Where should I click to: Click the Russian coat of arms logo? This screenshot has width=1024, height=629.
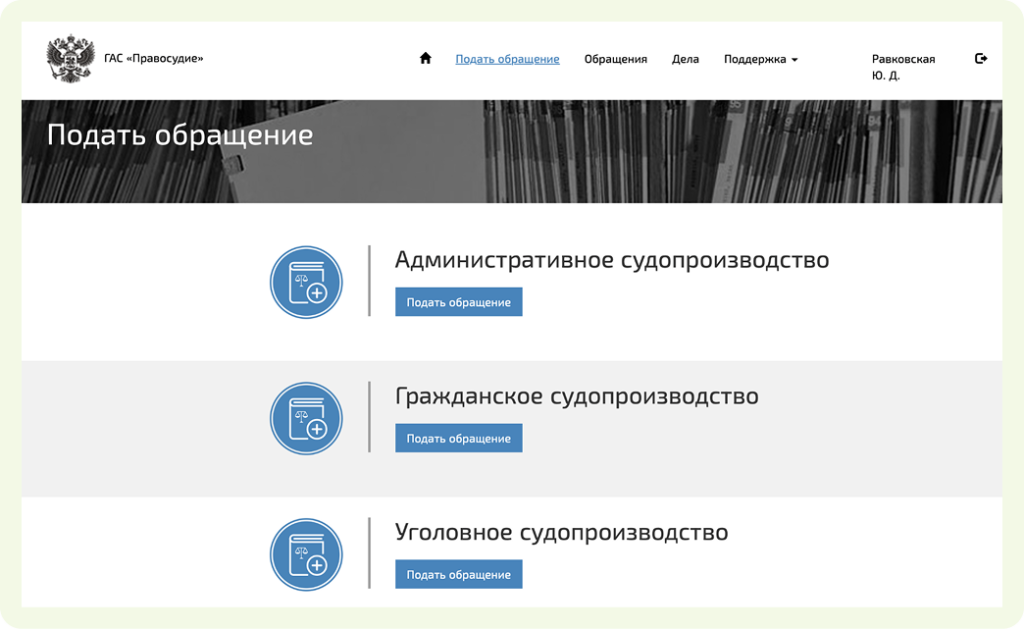(70, 60)
